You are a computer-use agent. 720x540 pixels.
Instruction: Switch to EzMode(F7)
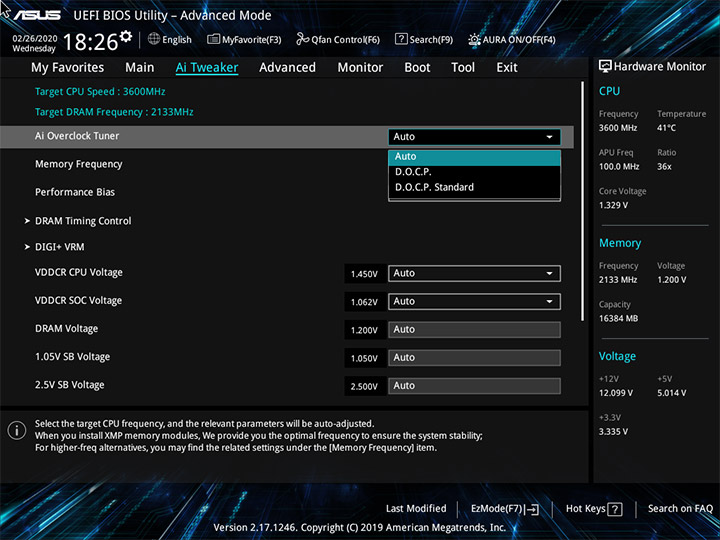click(505, 509)
